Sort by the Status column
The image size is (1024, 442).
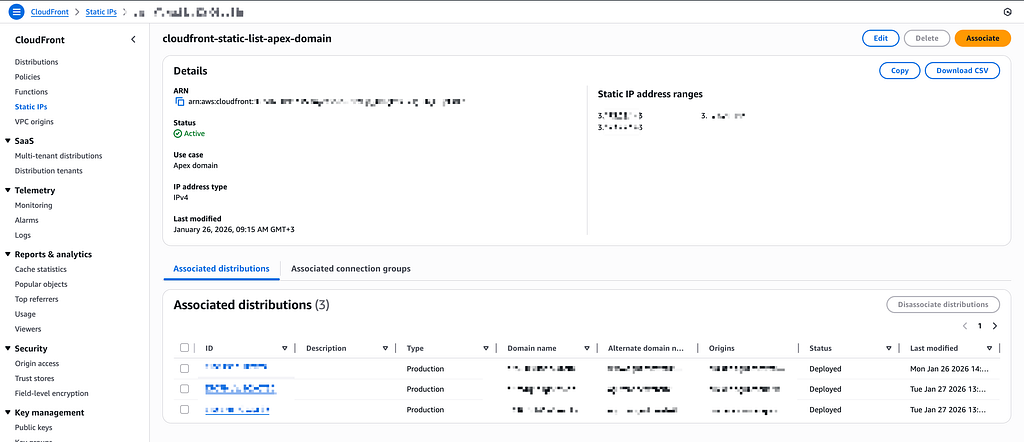pyautogui.click(x=889, y=348)
